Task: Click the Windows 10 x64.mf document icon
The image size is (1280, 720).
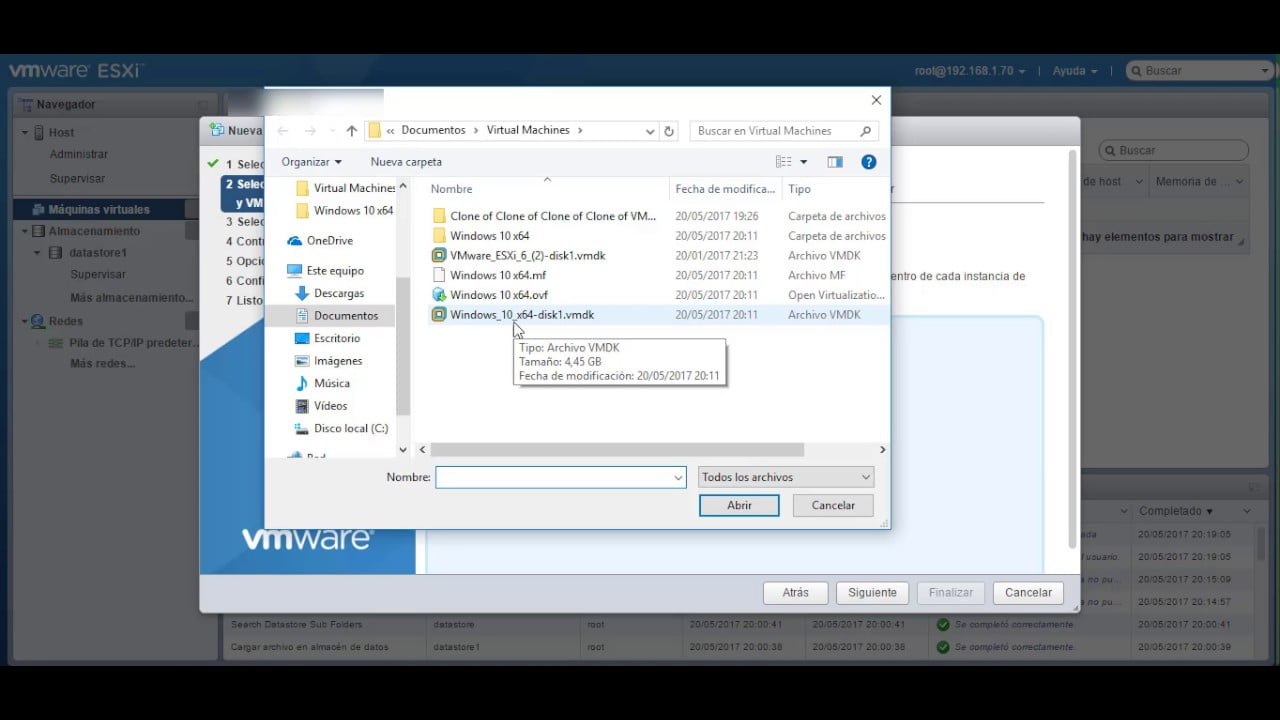Action: pyautogui.click(x=438, y=275)
